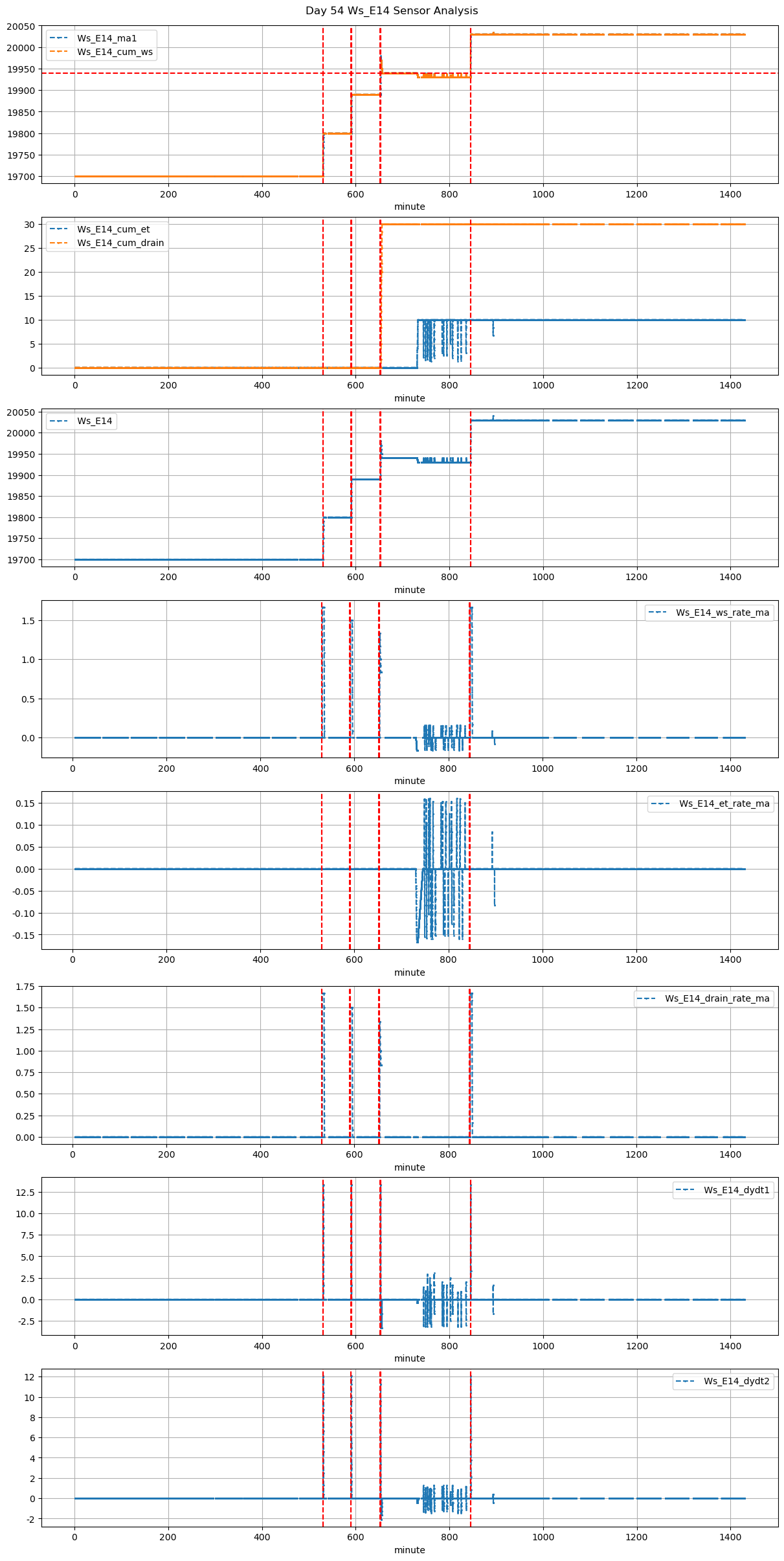Click the Ws_E14_drain_rate_ma legend entry
This screenshot has width=784, height=1561.
717,998
